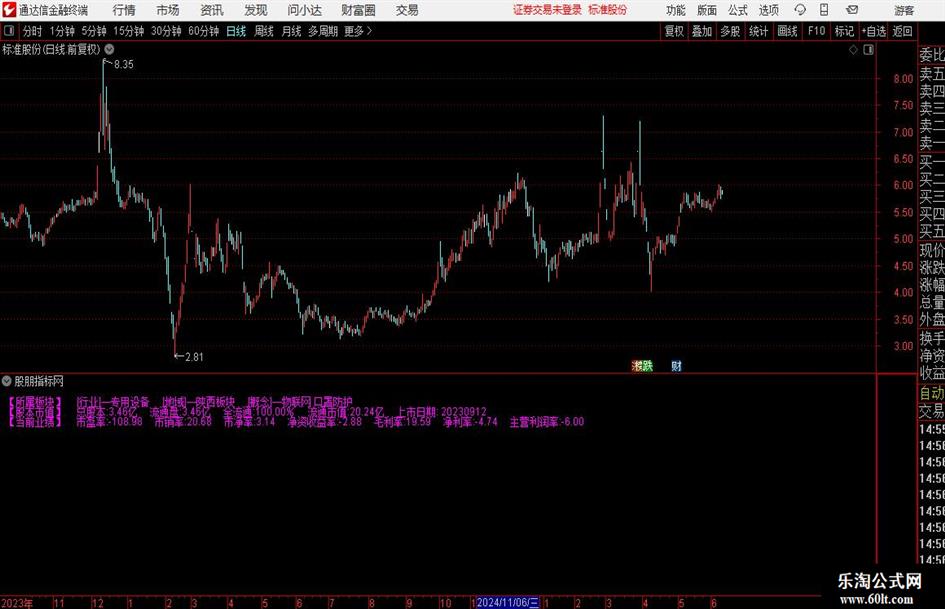Select the 日线 daily period tab
This screenshot has height=609, width=945.
point(236,31)
